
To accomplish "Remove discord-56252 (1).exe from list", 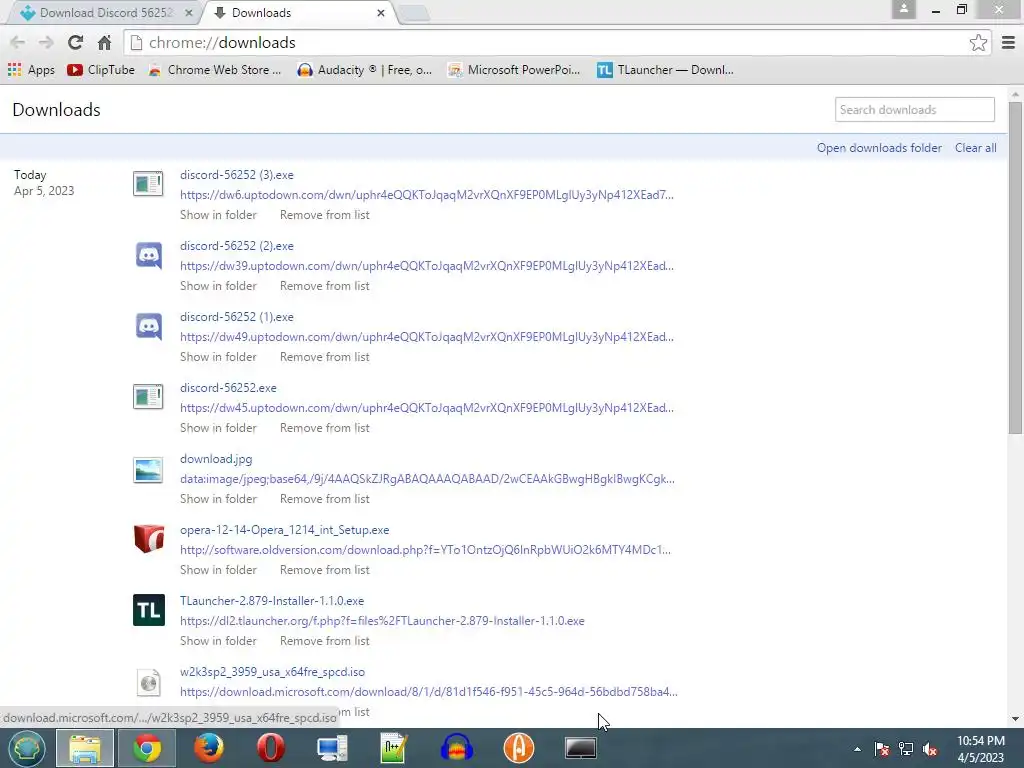I will (325, 357).
